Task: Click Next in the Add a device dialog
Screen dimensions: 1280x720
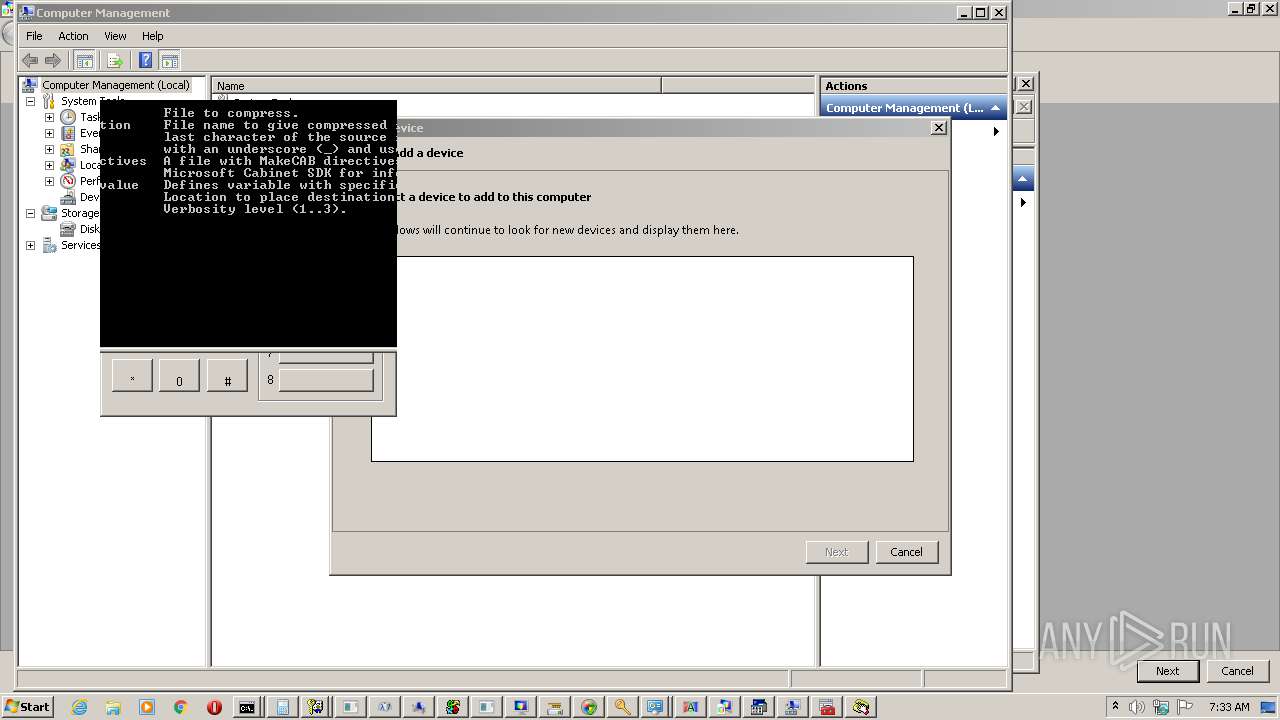Action: [837, 552]
